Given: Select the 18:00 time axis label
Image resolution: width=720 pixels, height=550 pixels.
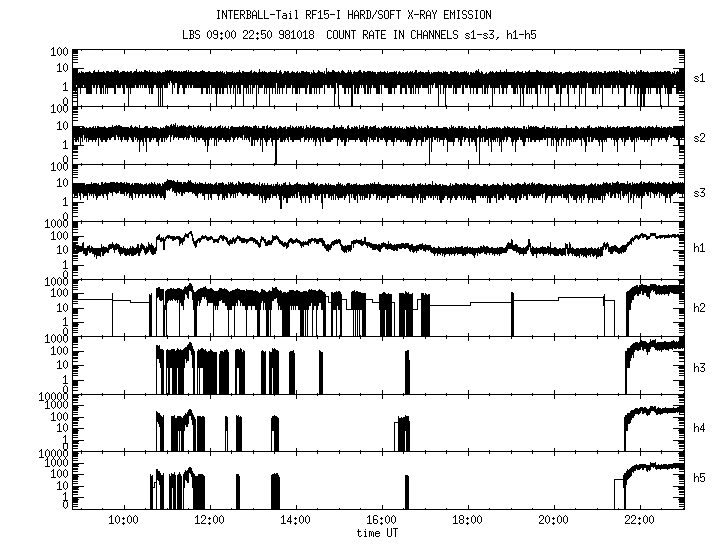Looking at the screenshot, I should click(467, 521).
